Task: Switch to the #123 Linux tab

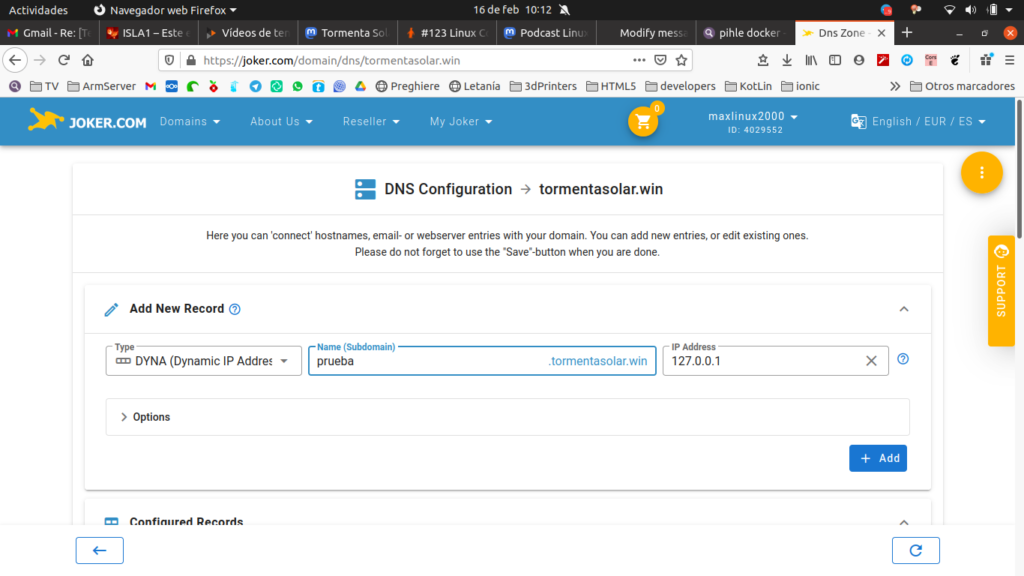Action: tap(447, 33)
